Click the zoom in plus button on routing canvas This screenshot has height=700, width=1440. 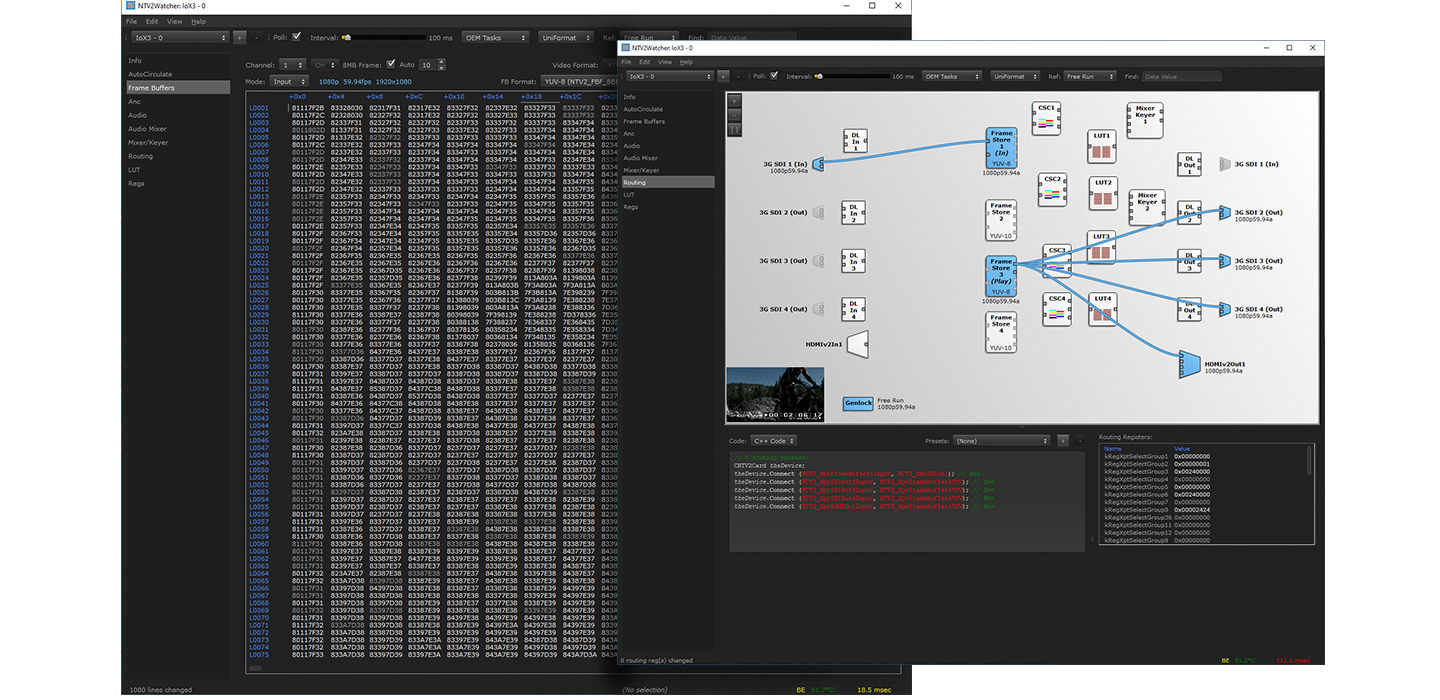coord(735,100)
